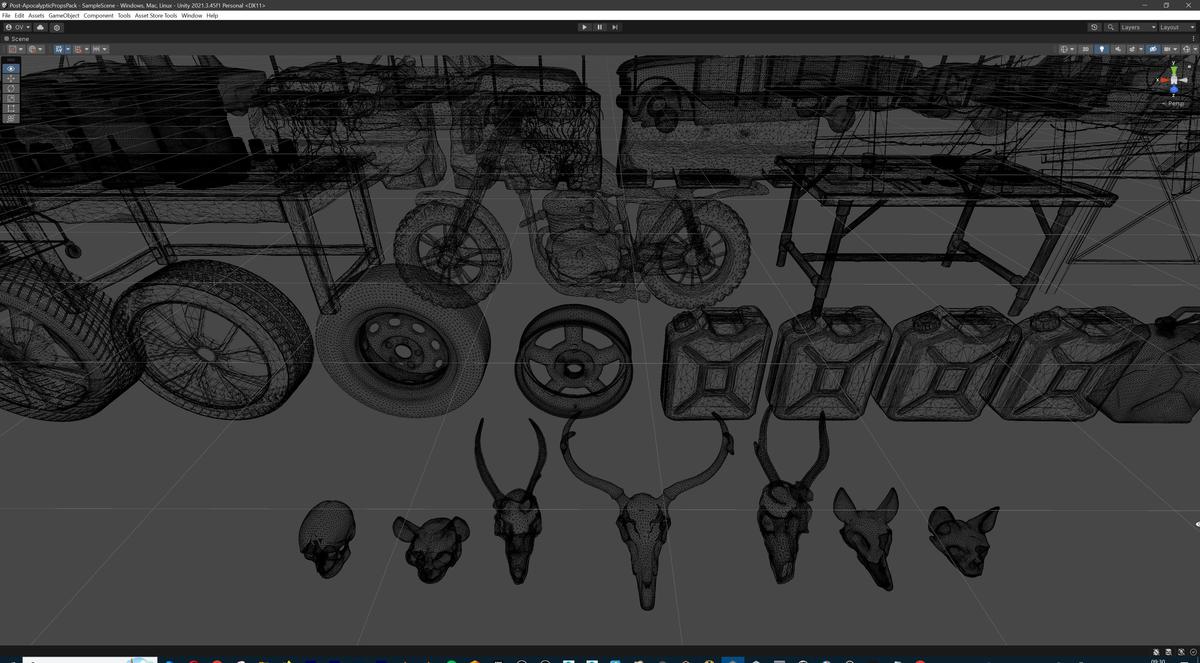Open the Unity account OV dropdown
Screen dimensions: 1200x663
pos(19,27)
